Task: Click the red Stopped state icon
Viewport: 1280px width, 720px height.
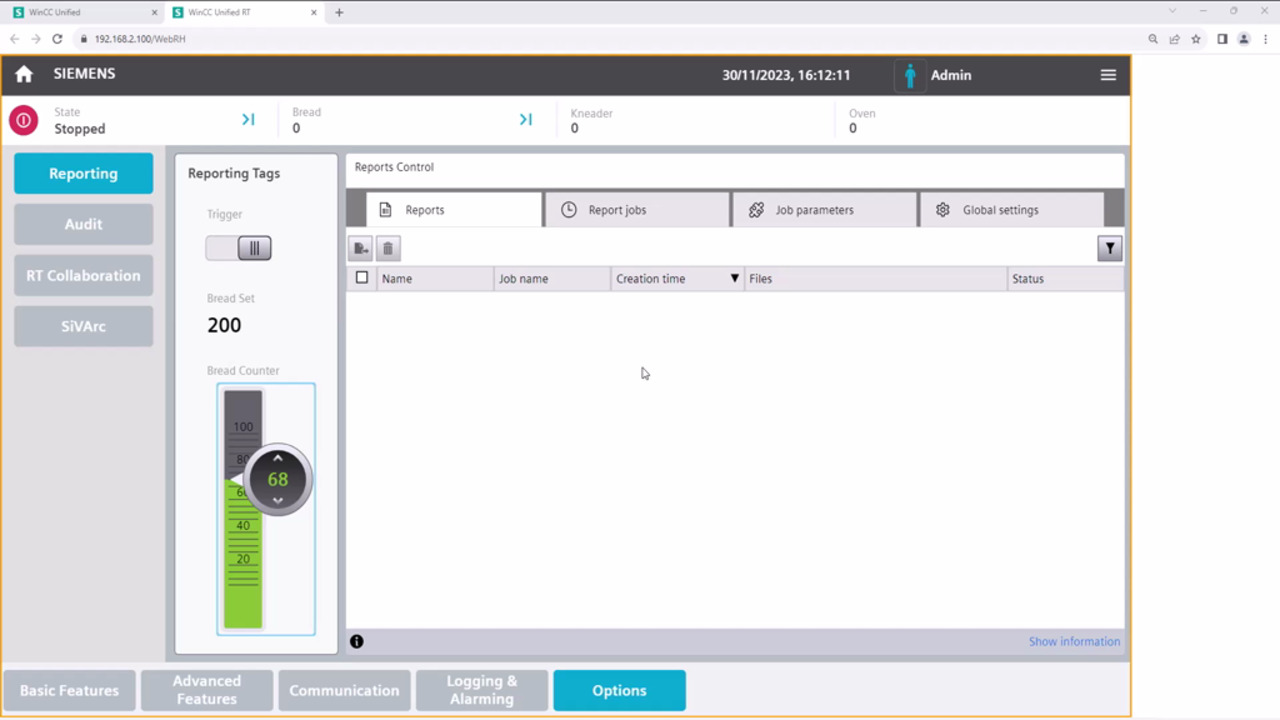Action: (x=23, y=121)
